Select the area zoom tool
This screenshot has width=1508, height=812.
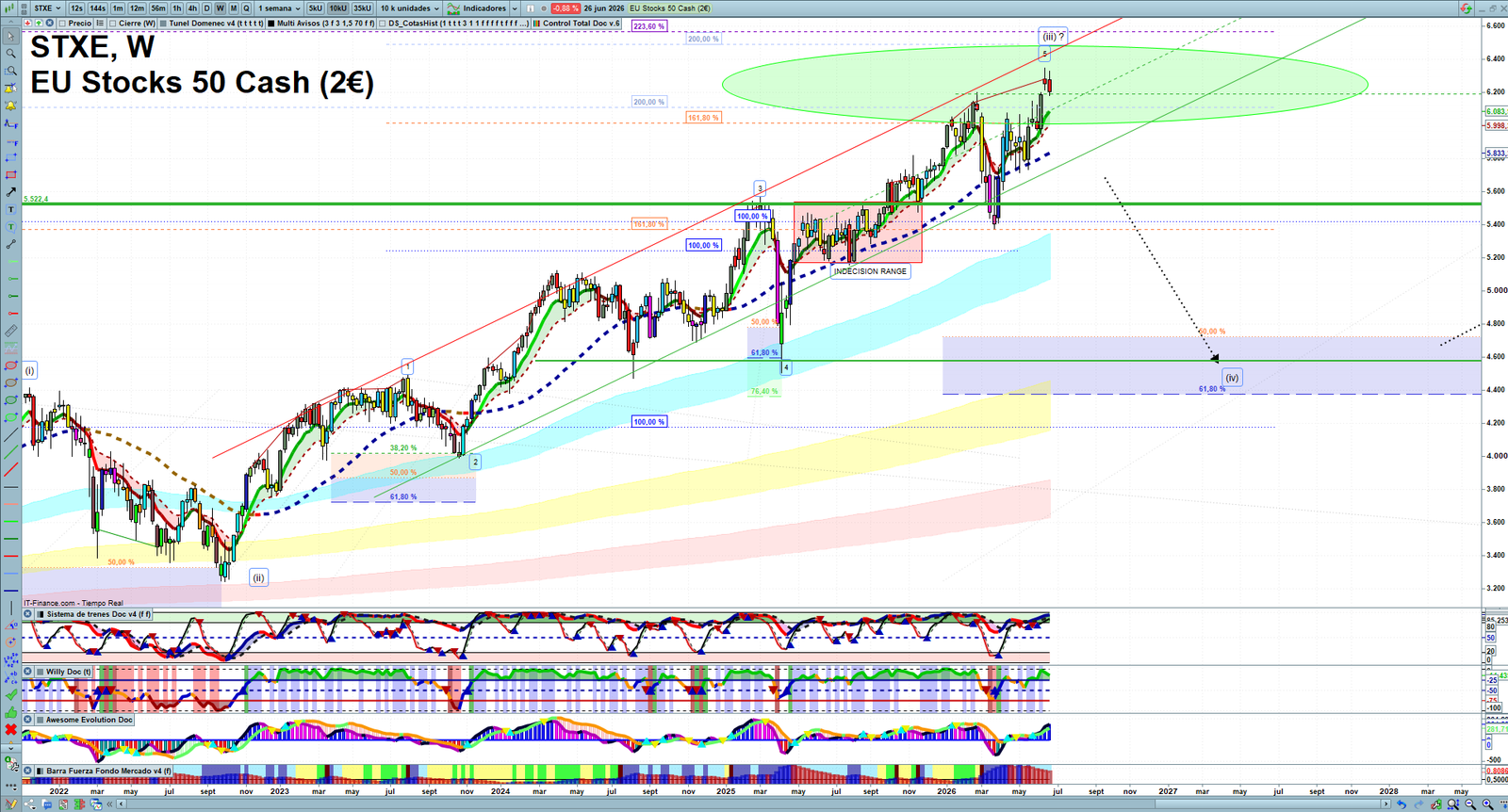pyautogui.click(x=11, y=71)
